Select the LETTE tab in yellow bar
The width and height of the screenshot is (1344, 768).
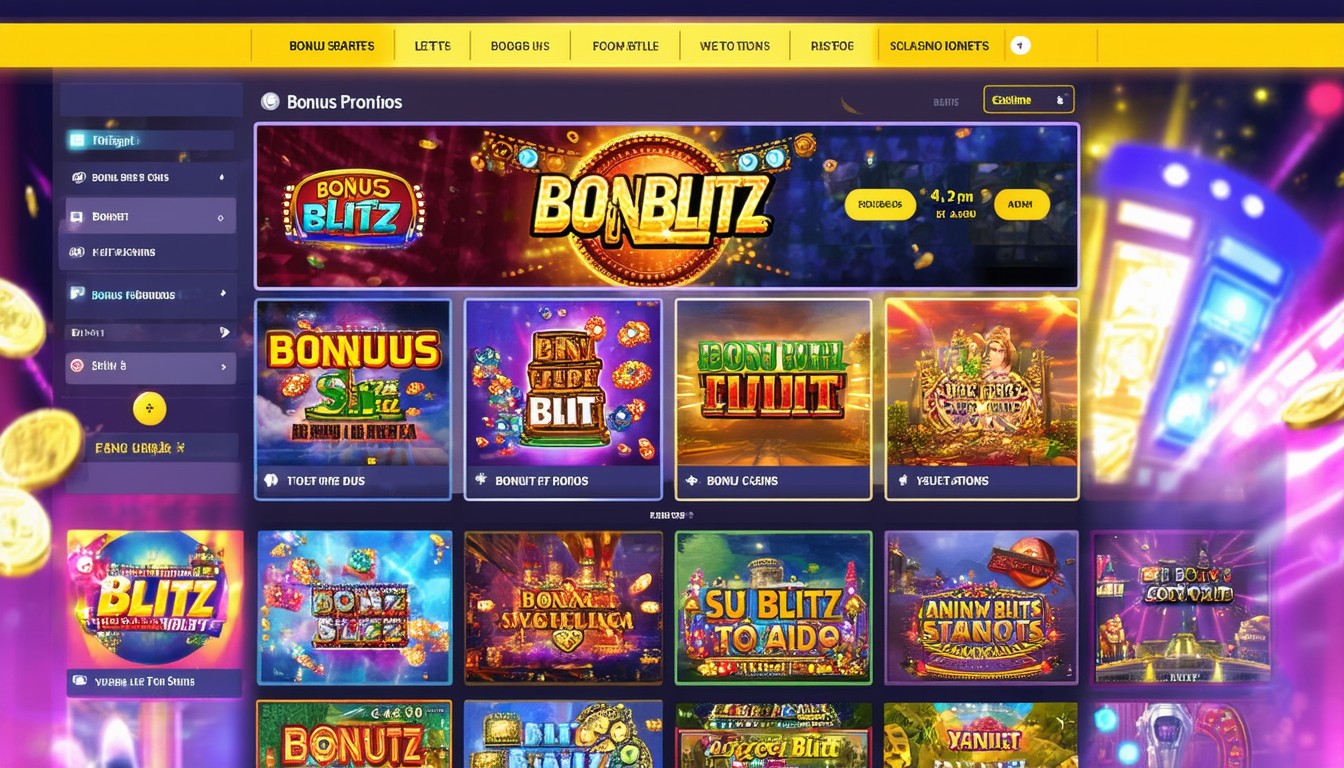click(x=432, y=46)
